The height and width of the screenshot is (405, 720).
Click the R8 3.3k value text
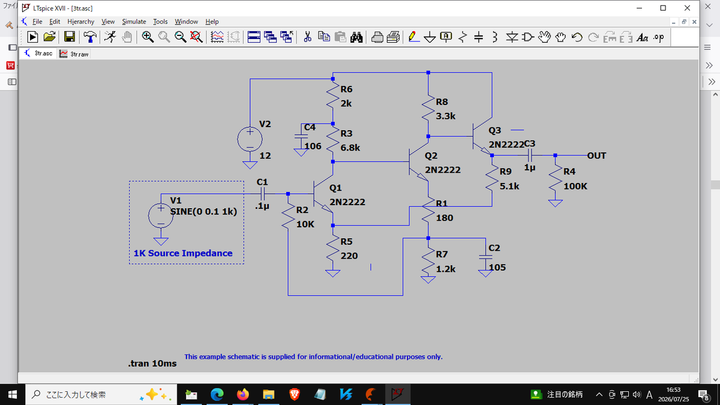pyautogui.click(x=445, y=116)
